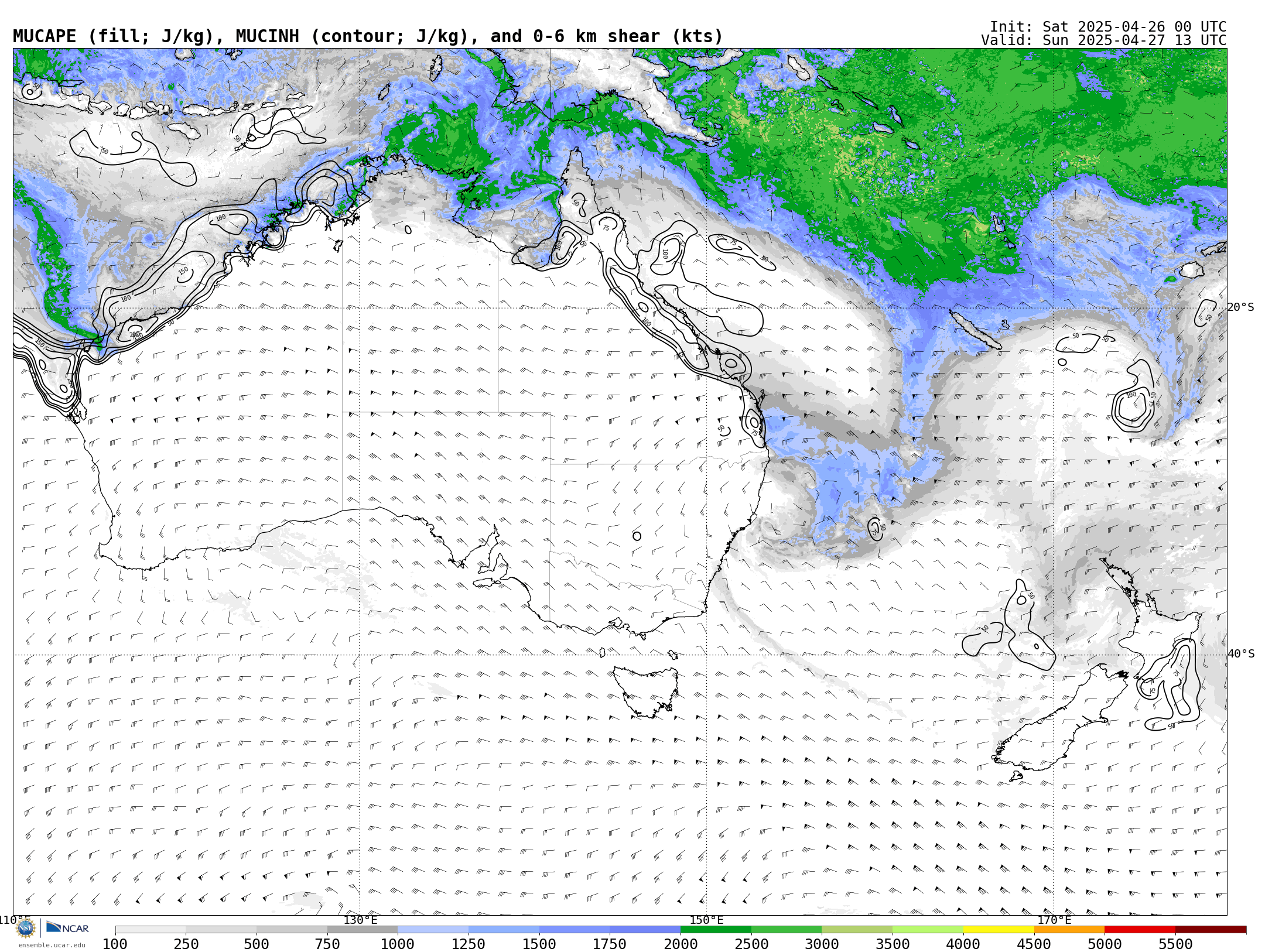Click the colorbar label 1500

tap(539, 944)
